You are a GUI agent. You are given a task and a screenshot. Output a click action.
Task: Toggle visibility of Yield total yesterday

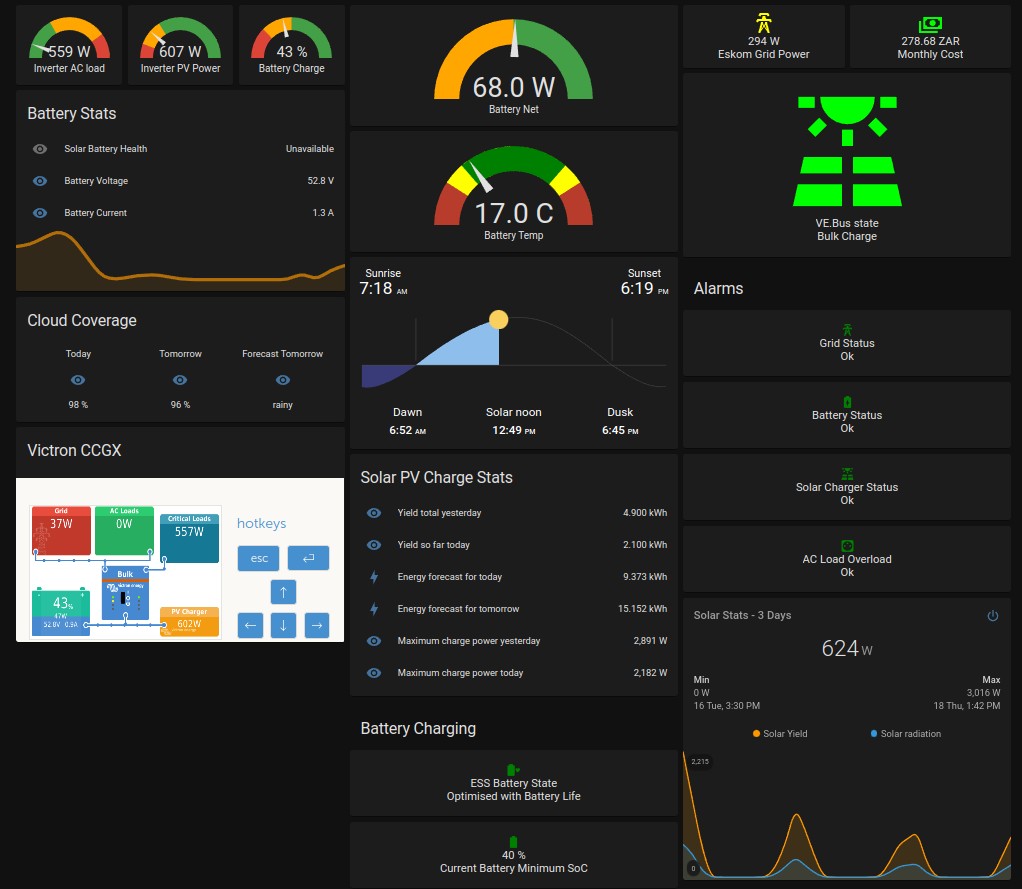pyautogui.click(x=373, y=512)
